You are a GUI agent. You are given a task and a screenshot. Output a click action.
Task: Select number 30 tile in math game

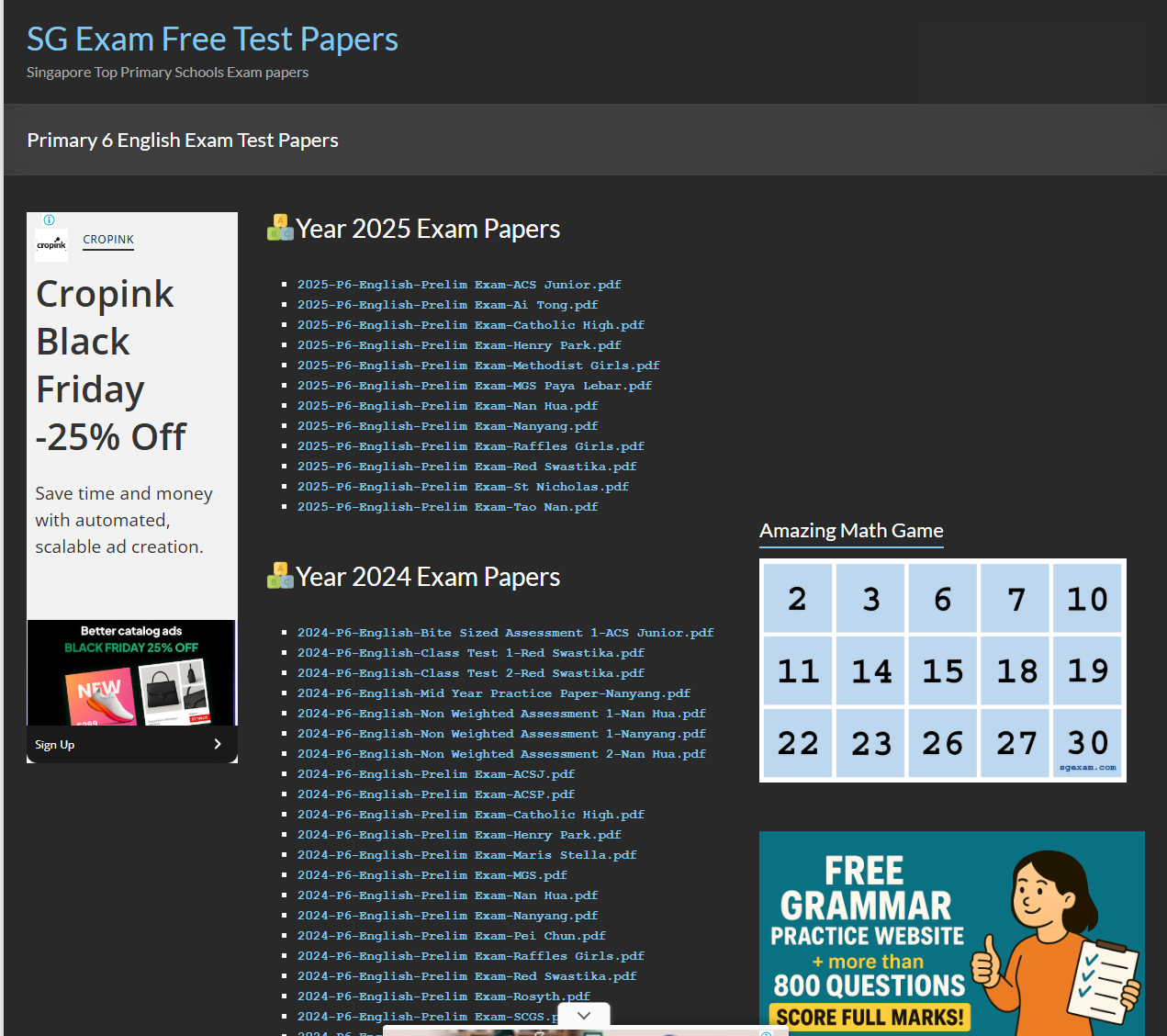(x=1087, y=742)
